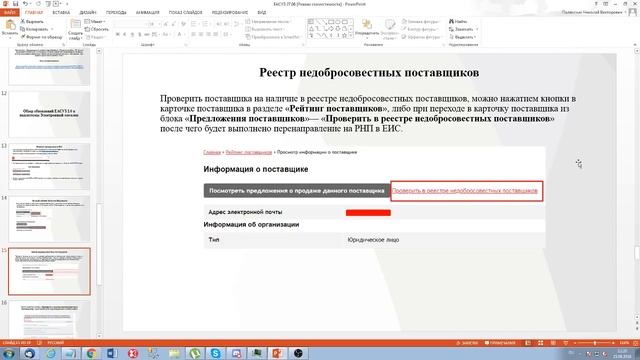Click the Save icon in quick access toolbar
This screenshot has height=360, width=640.
pyautogui.click(x=16, y=4)
